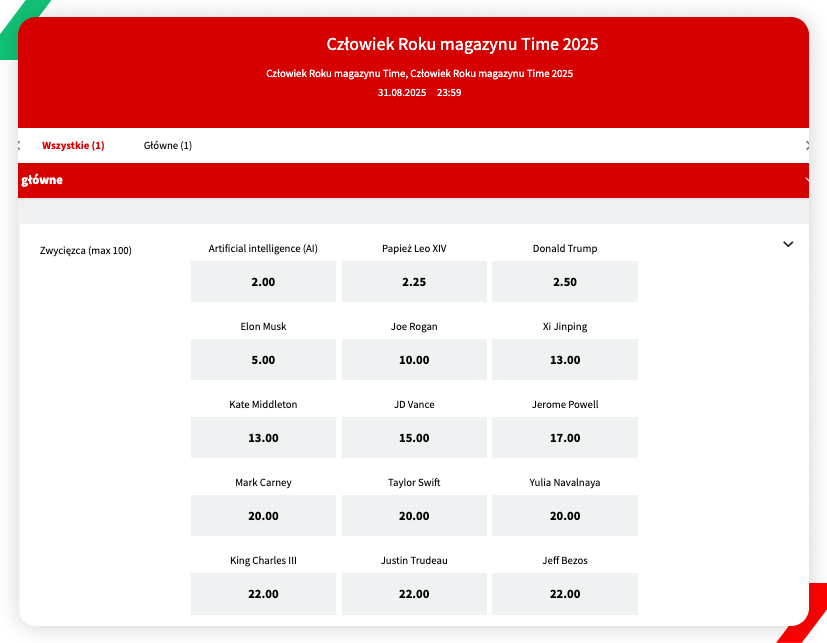Choose King Charles III odds 22.00
Viewport: 827px width, 643px height.
(x=263, y=594)
